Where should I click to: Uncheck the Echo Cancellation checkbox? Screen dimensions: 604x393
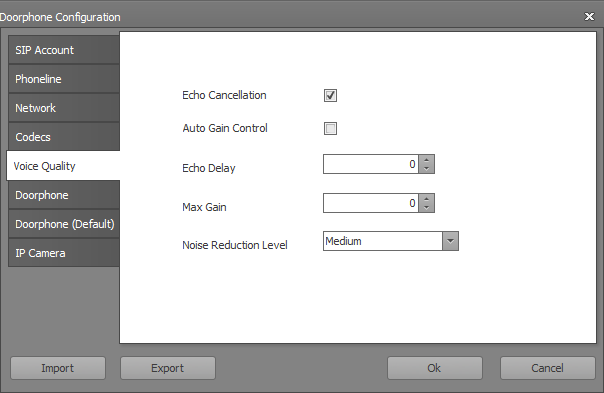pyautogui.click(x=330, y=96)
